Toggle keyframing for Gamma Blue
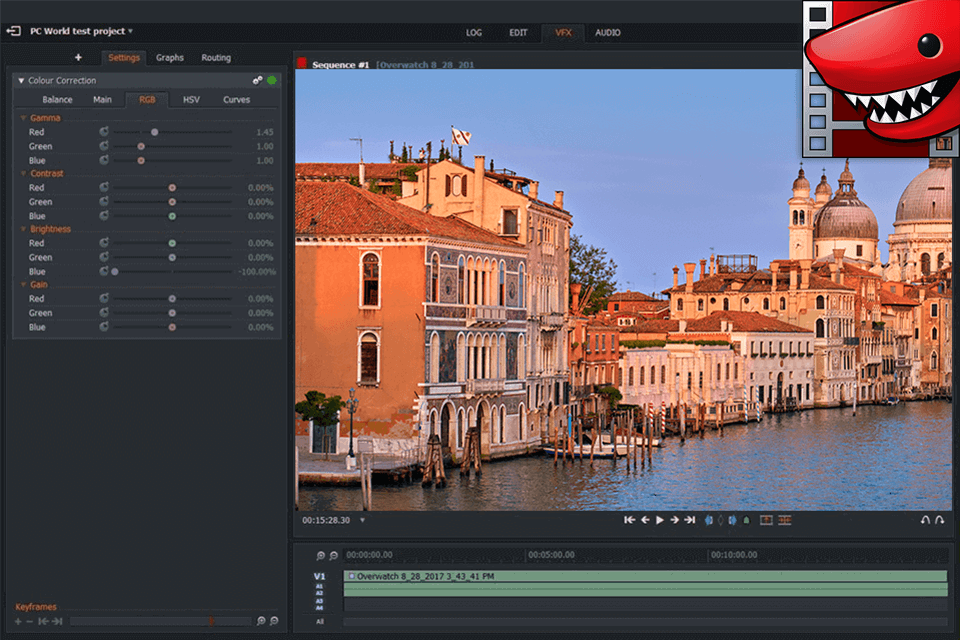The image size is (960, 640). pyautogui.click(x=104, y=160)
